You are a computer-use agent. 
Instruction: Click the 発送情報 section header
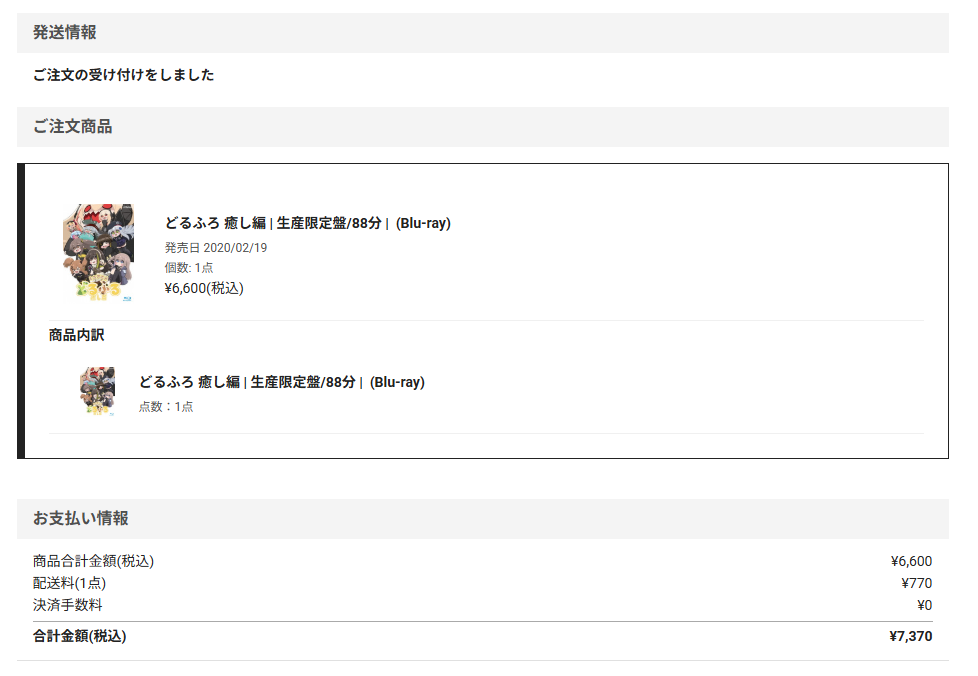(65, 33)
